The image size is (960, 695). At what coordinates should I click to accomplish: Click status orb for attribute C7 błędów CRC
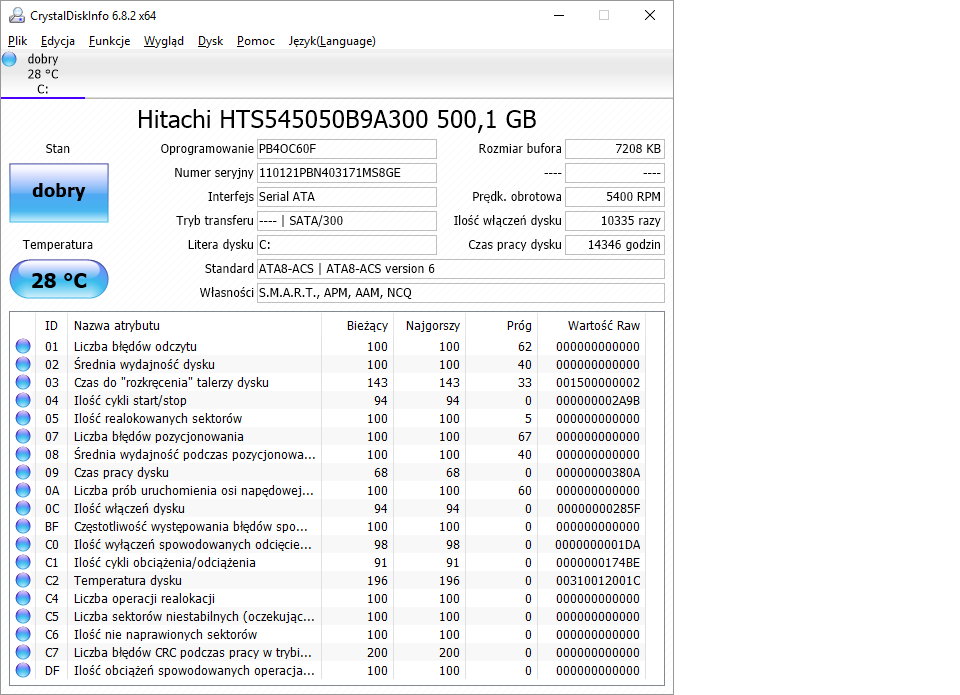pos(23,652)
